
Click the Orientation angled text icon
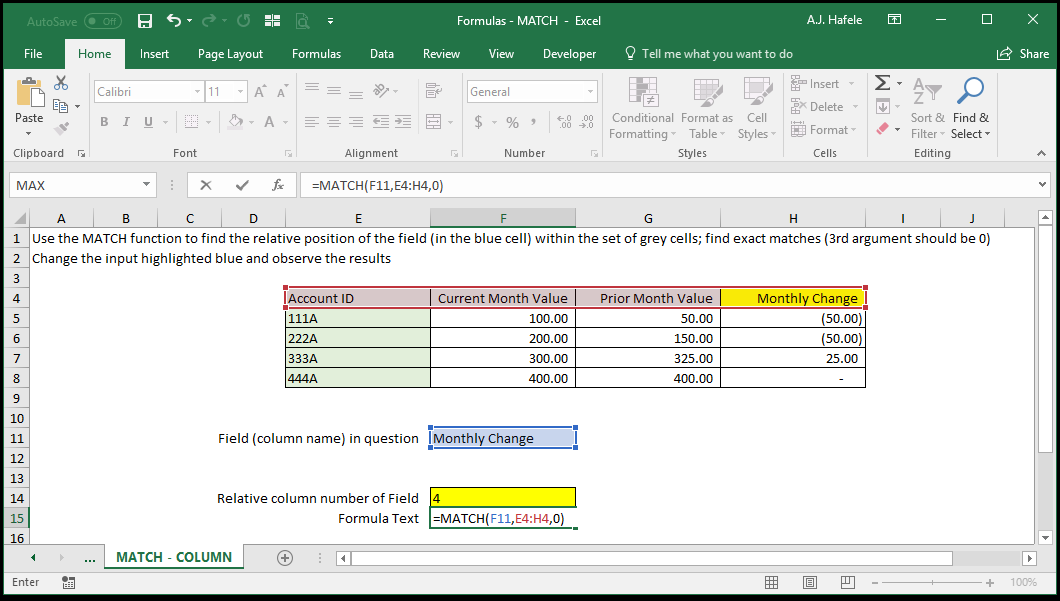pos(381,91)
